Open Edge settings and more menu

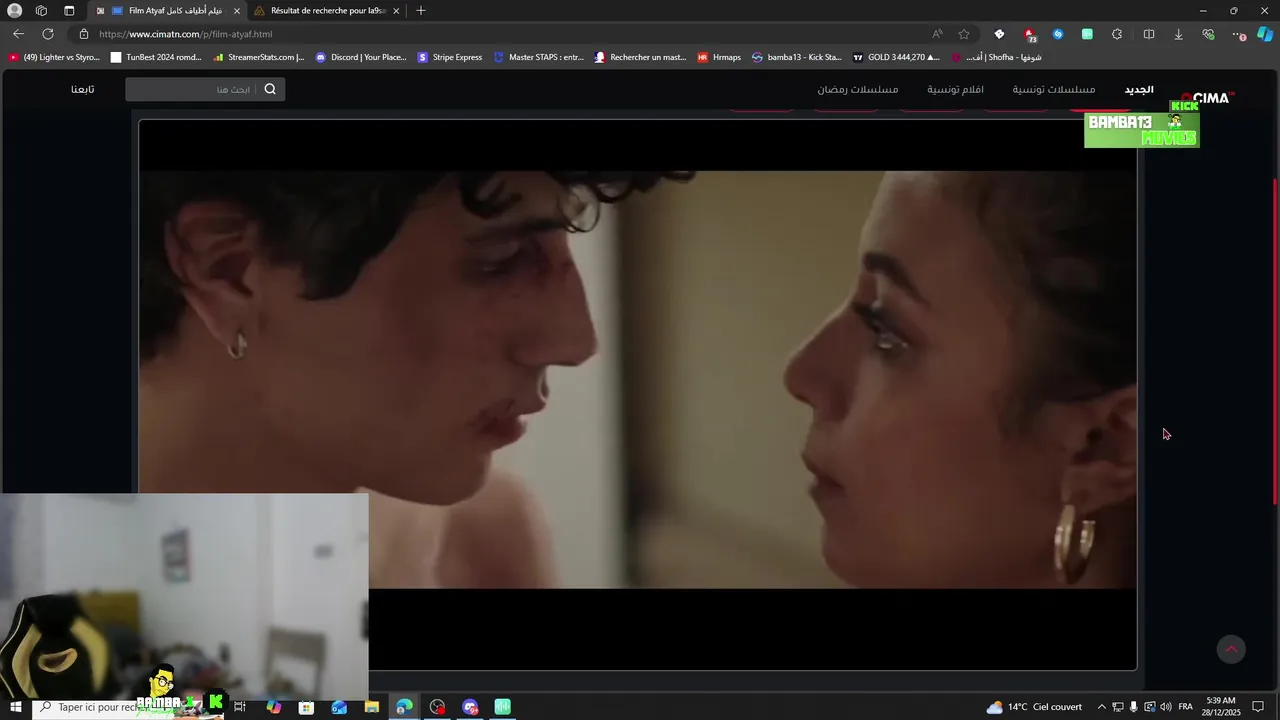tap(1238, 34)
